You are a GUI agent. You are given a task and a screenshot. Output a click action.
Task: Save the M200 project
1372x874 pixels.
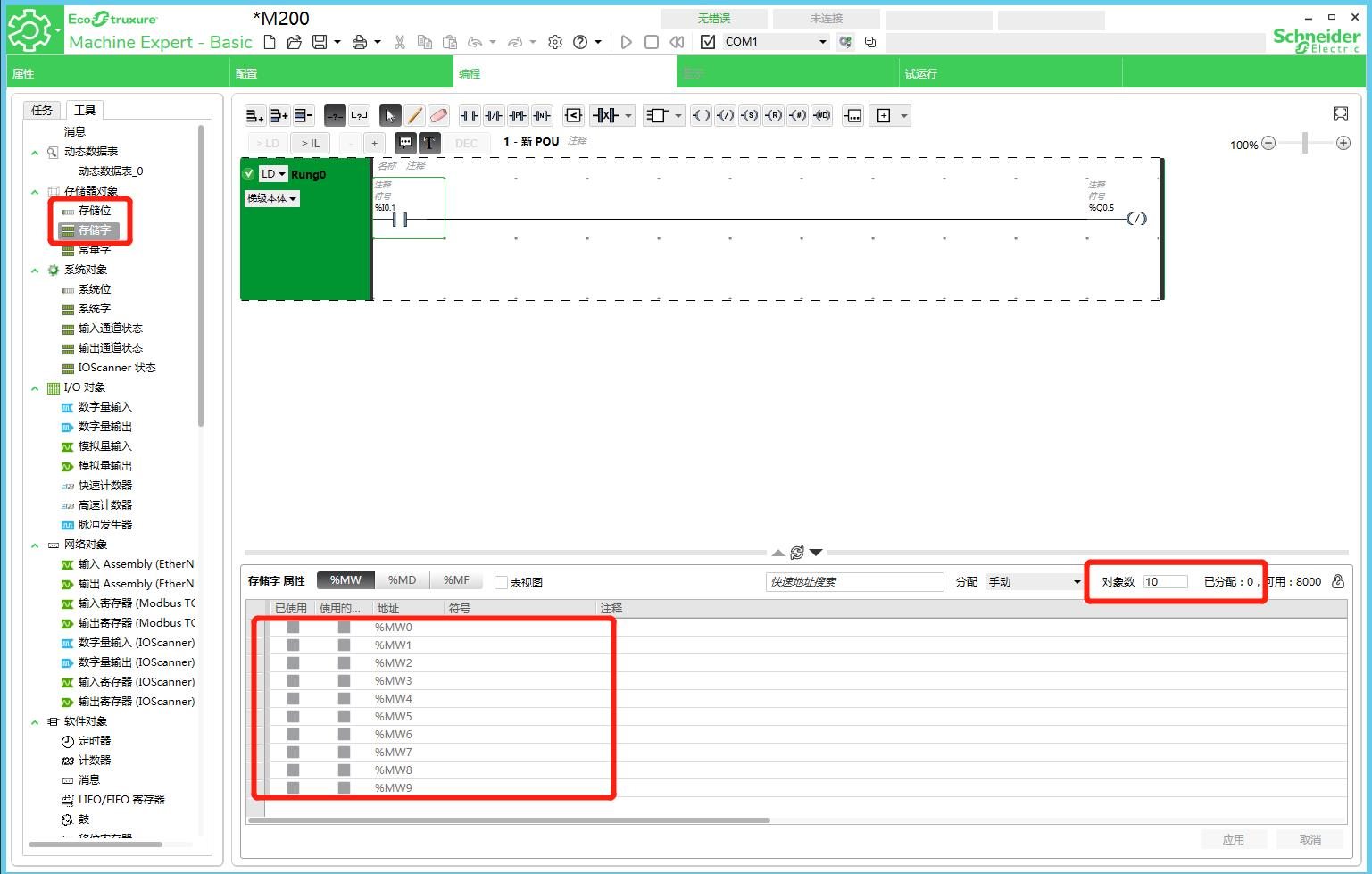tap(319, 42)
